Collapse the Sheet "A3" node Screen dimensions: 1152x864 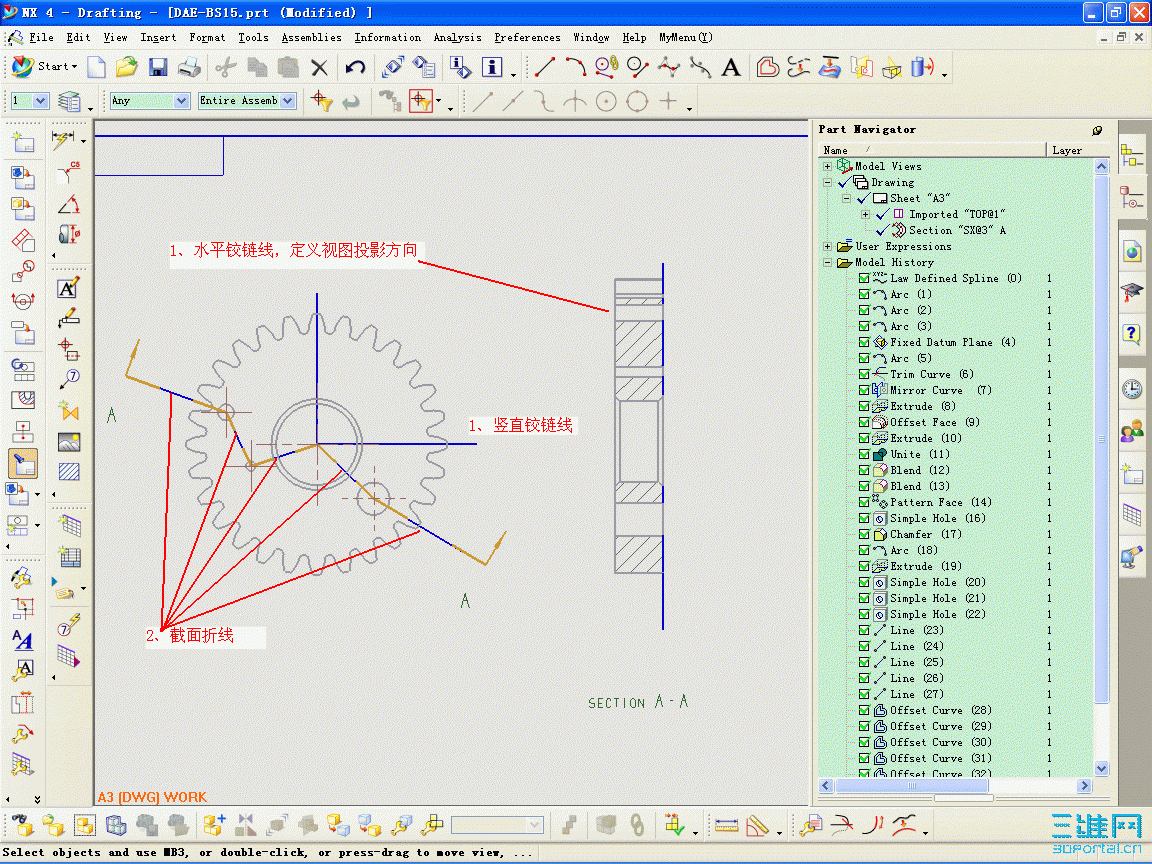point(846,198)
